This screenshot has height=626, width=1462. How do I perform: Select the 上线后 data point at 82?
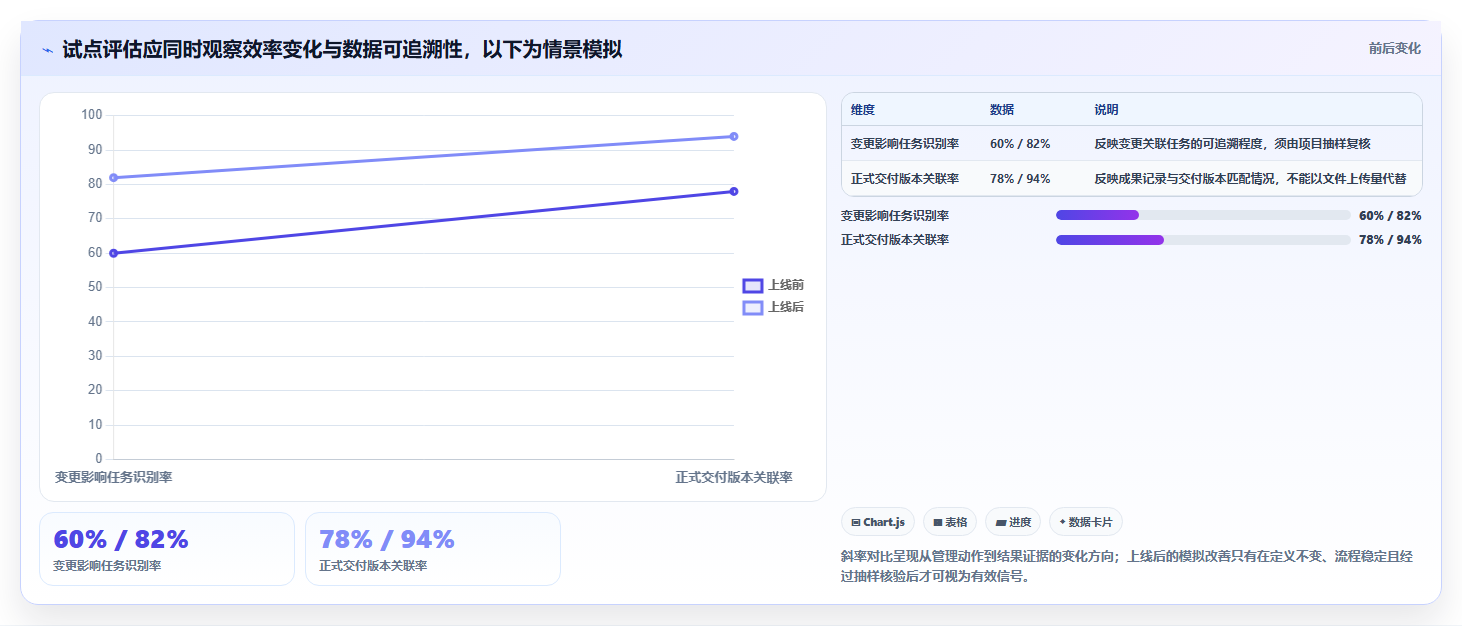pos(113,177)
